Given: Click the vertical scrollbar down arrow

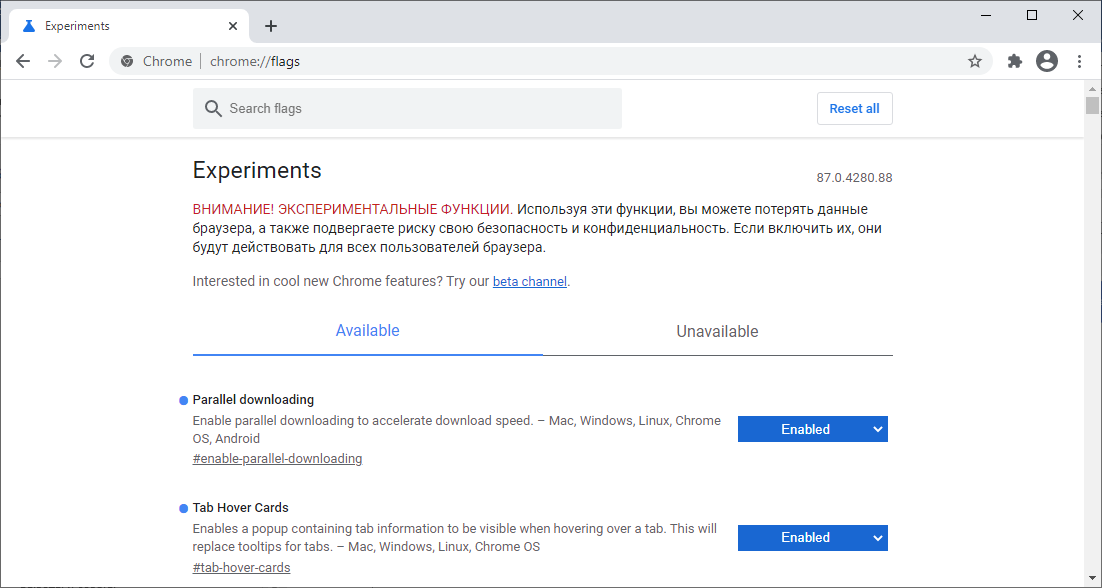Looking at the screenshot, I should (x=1092, y=580).
